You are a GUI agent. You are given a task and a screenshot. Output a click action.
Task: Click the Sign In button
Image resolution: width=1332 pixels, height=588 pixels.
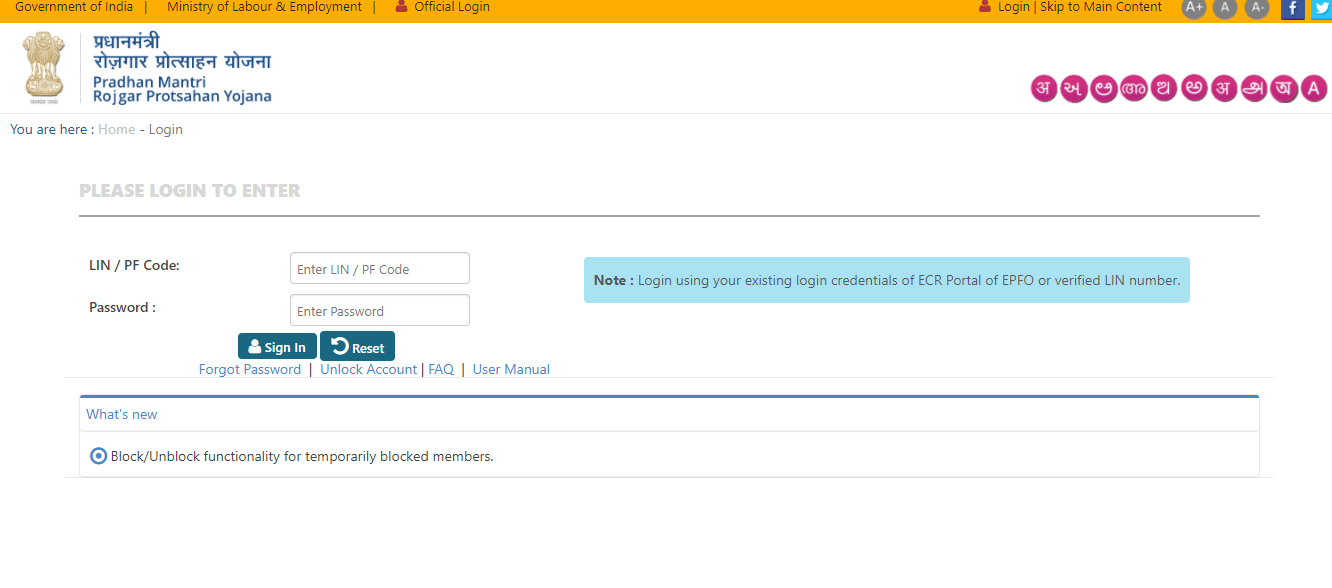click(277, 346)
